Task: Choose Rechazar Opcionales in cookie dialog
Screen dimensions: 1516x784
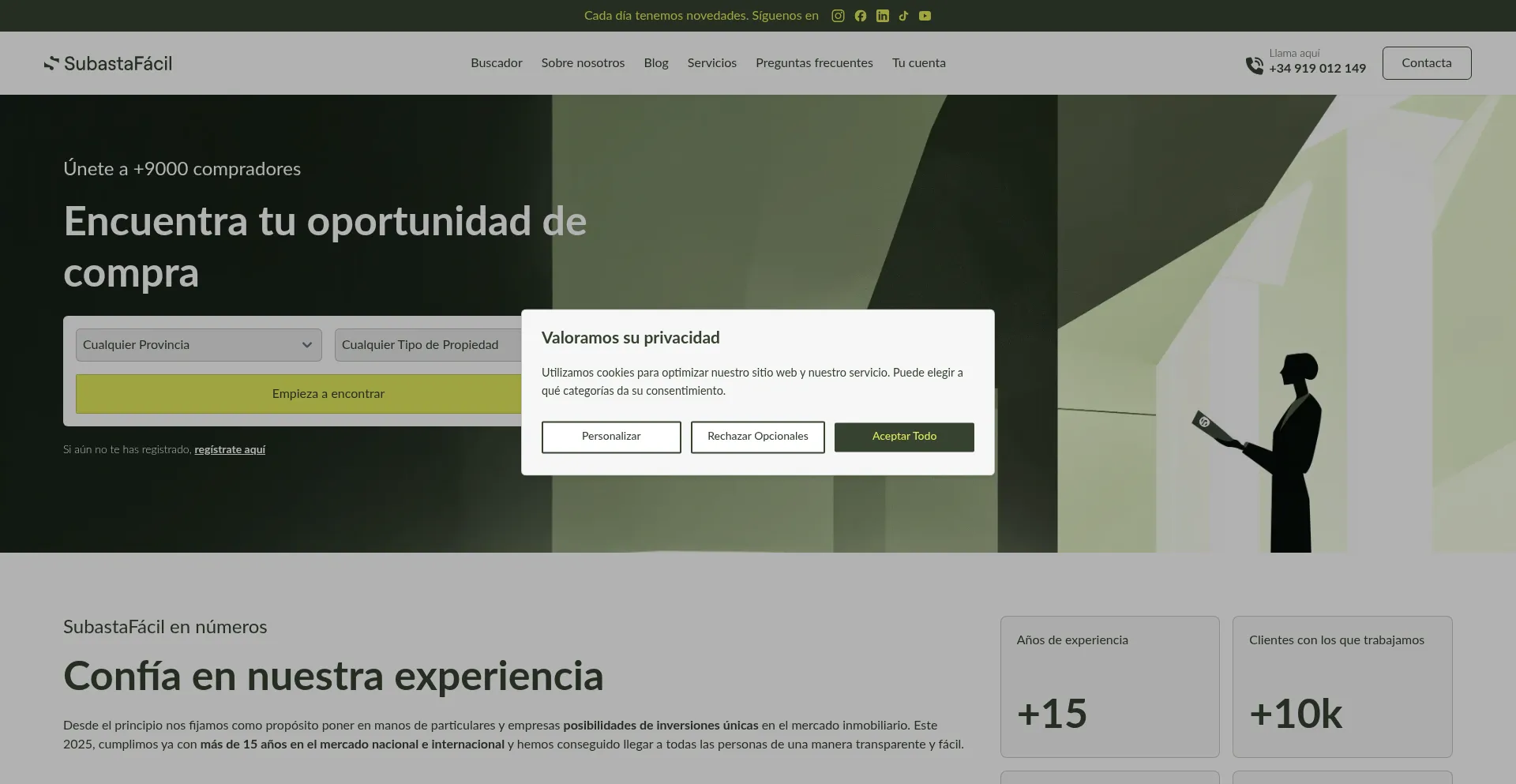Action: pos(757,437)
